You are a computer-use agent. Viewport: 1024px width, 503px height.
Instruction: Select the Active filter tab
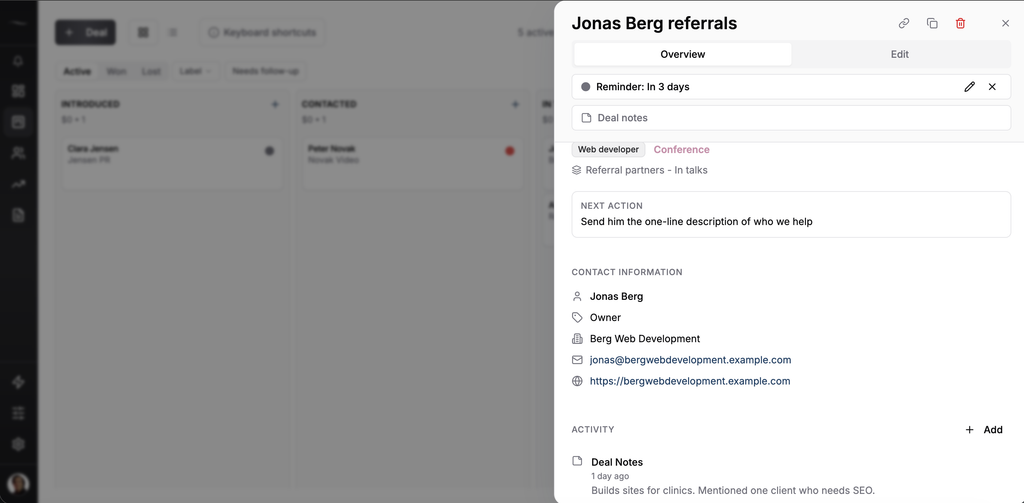point(77,71)
